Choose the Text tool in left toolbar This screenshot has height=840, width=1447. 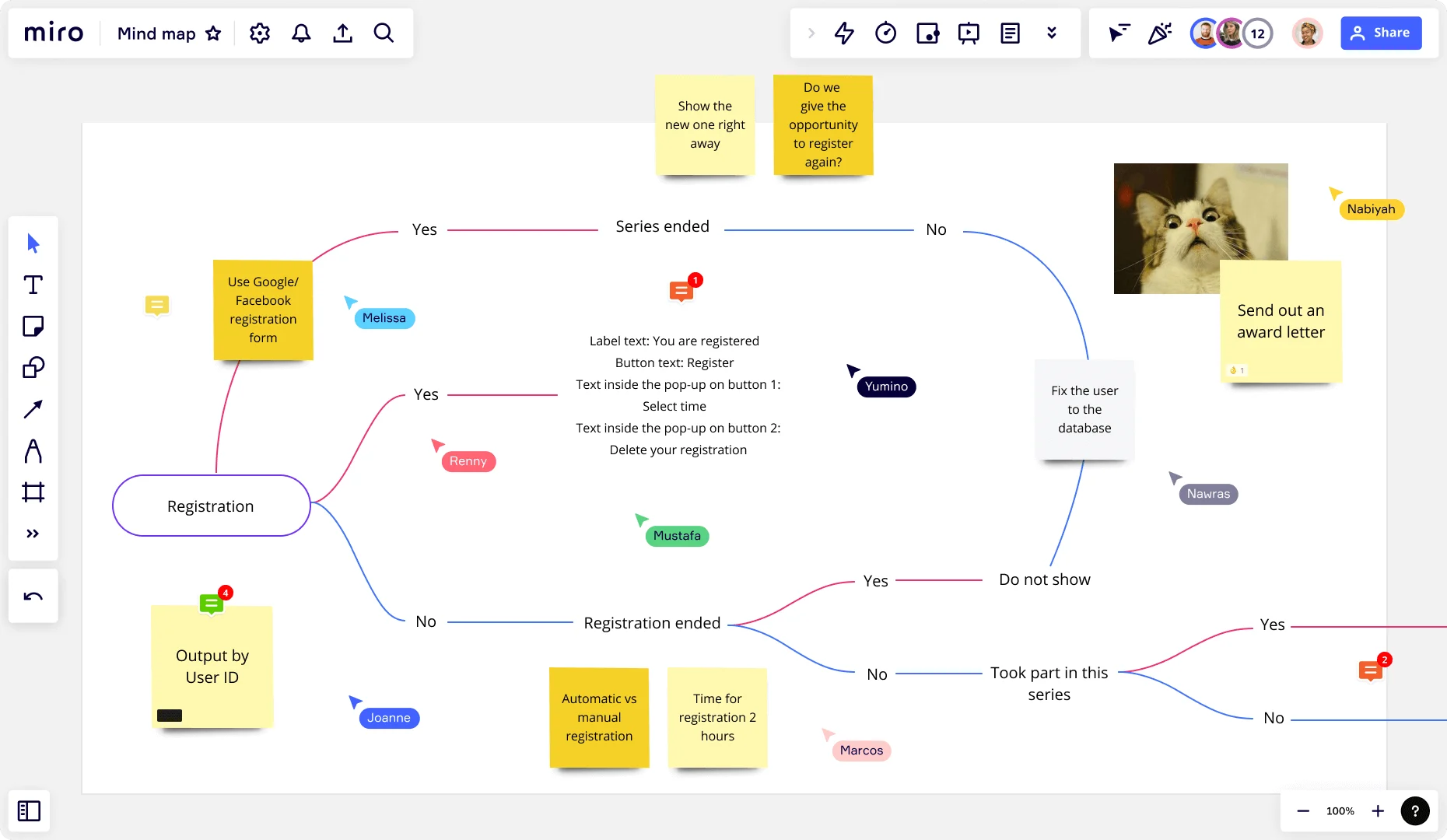(x=33, y=285)
